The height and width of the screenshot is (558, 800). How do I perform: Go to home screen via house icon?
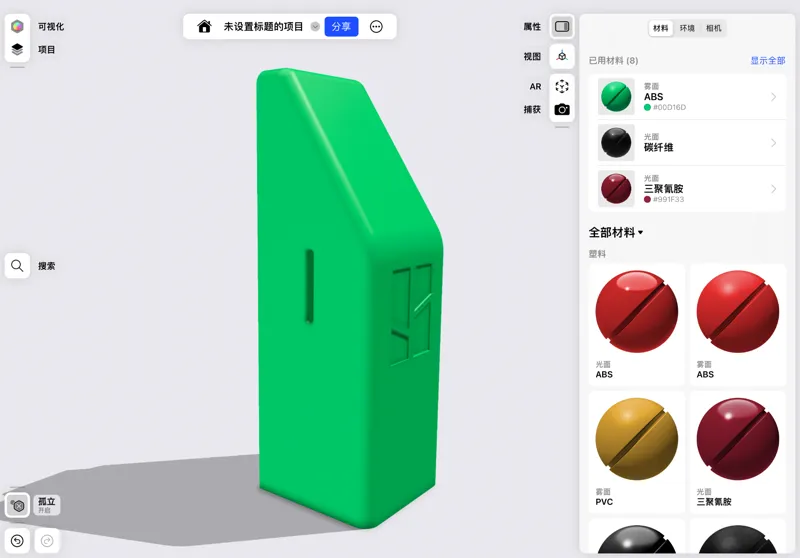click(x=205, y=27)
